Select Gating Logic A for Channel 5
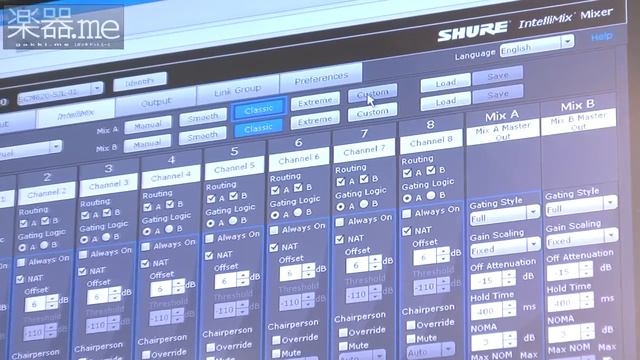640x360 pixels. 210,224
